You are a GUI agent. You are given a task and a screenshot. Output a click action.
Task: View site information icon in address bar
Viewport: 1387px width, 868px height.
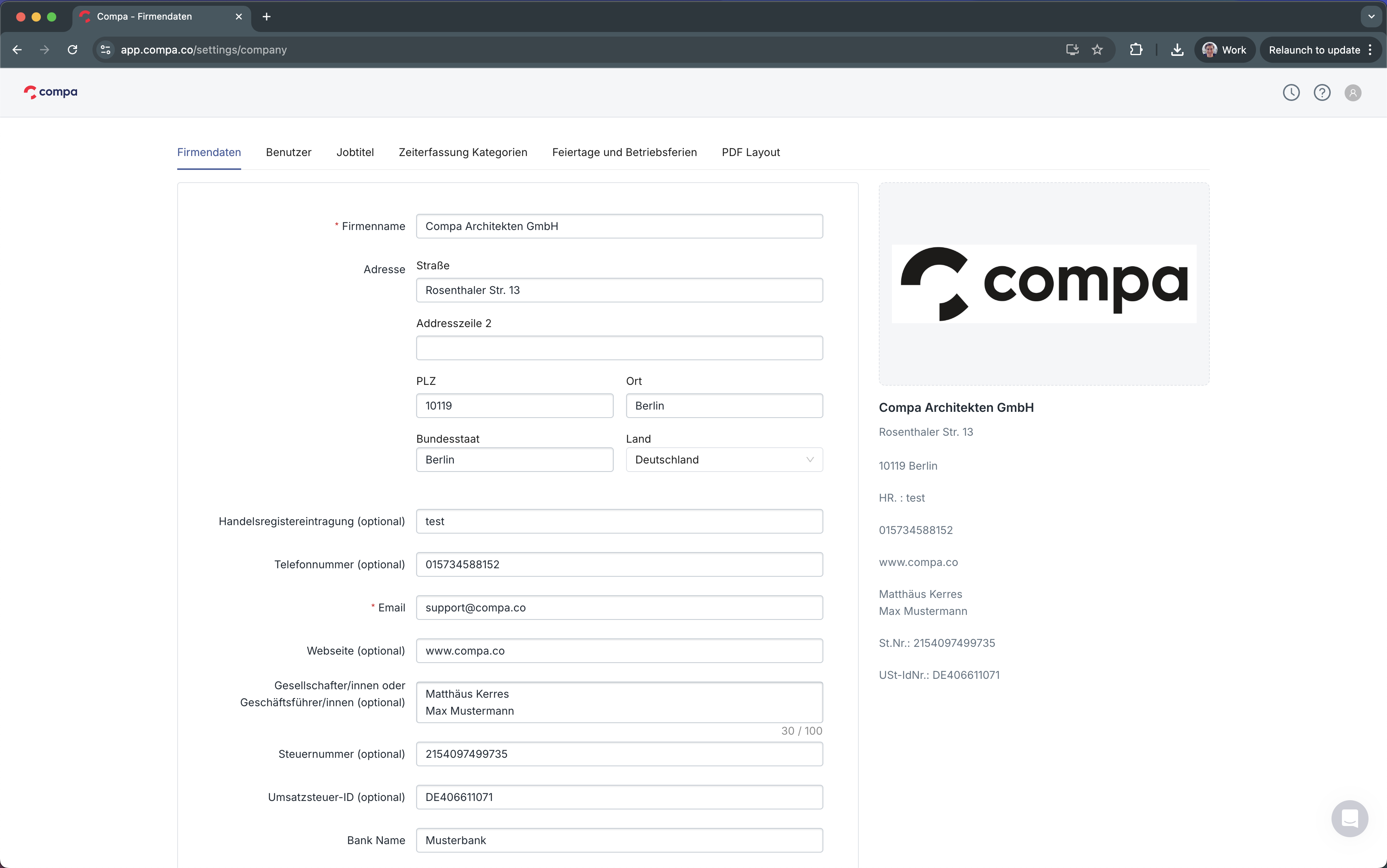(x=106, y=50)
